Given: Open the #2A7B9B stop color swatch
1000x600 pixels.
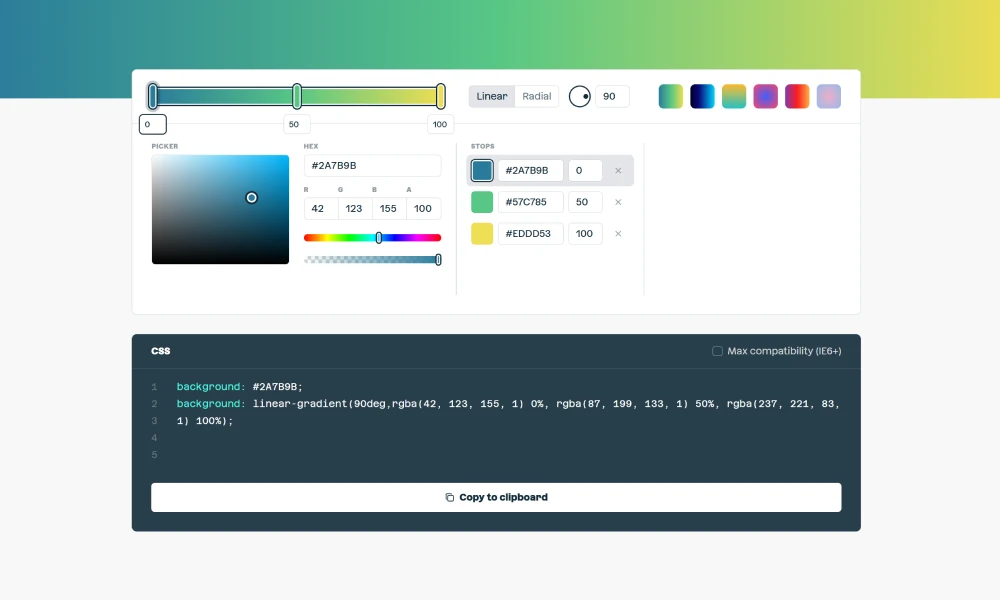Looking at the screenshot, I should pyautogui.click(x=481, y=170).
